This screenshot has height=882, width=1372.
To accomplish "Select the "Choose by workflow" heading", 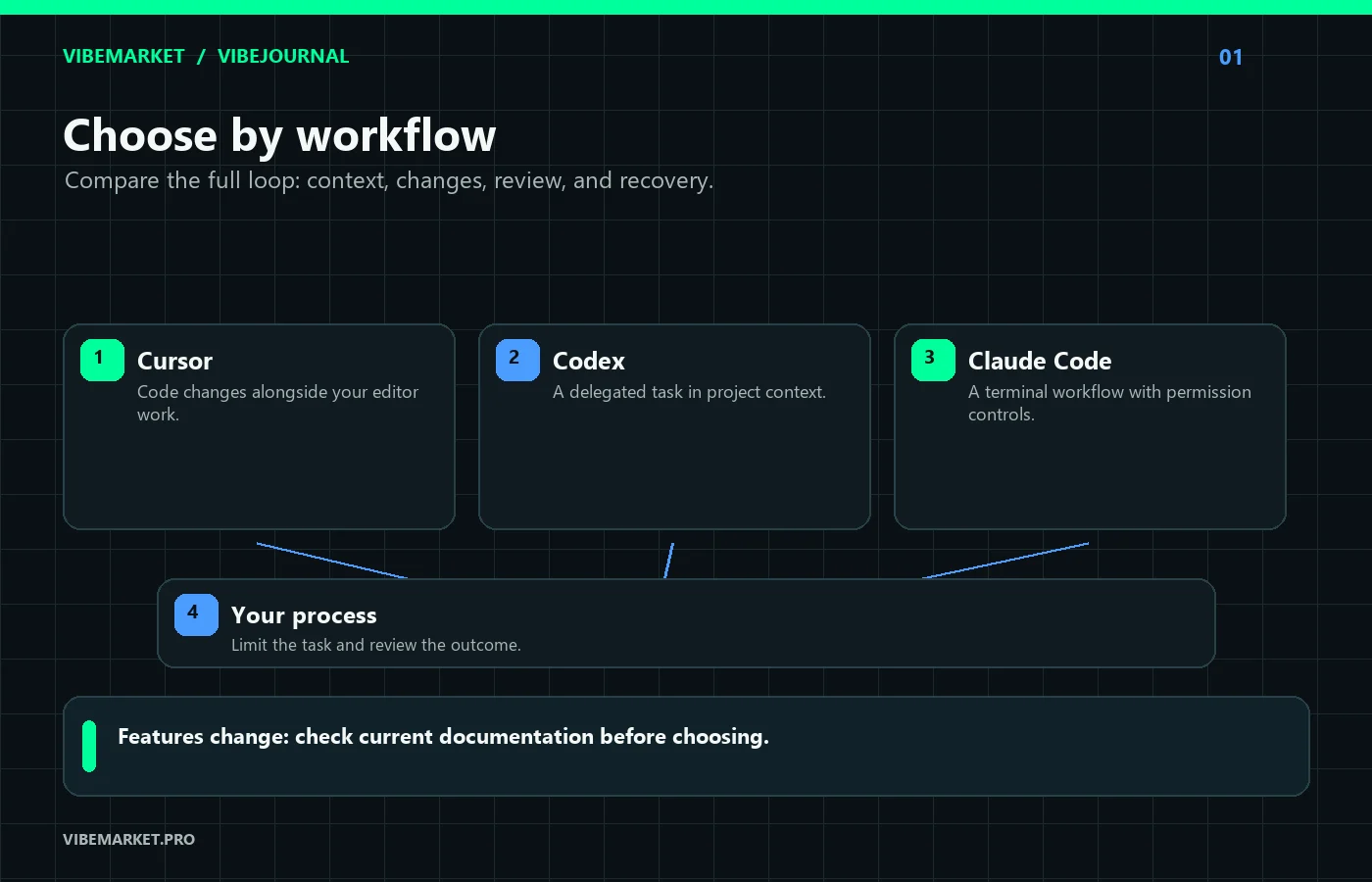I will [x=279, y=135].
